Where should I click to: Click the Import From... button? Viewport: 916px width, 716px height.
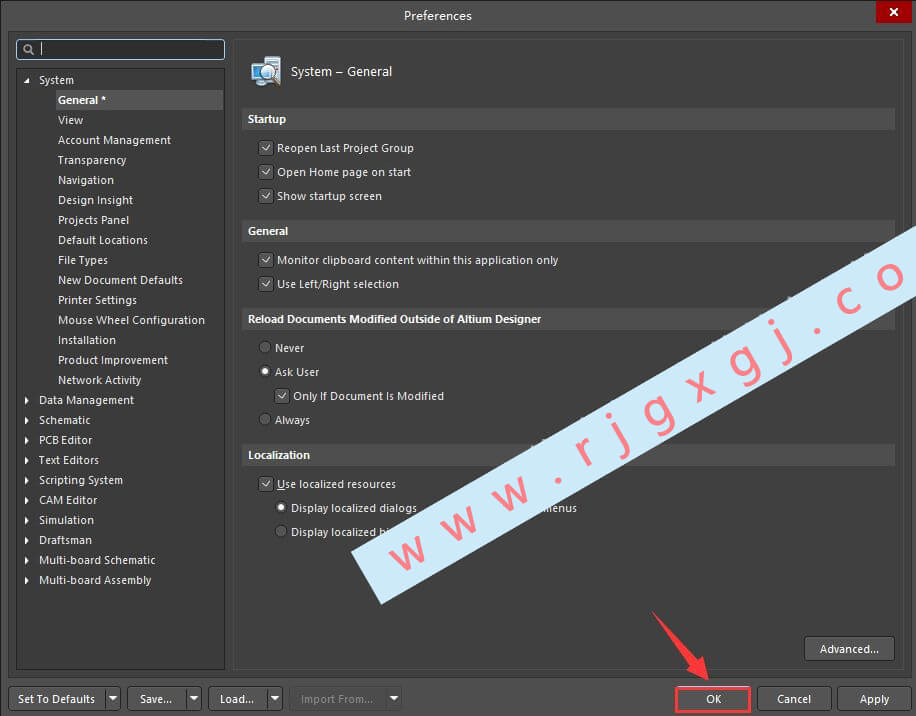[x=337, y=698]
